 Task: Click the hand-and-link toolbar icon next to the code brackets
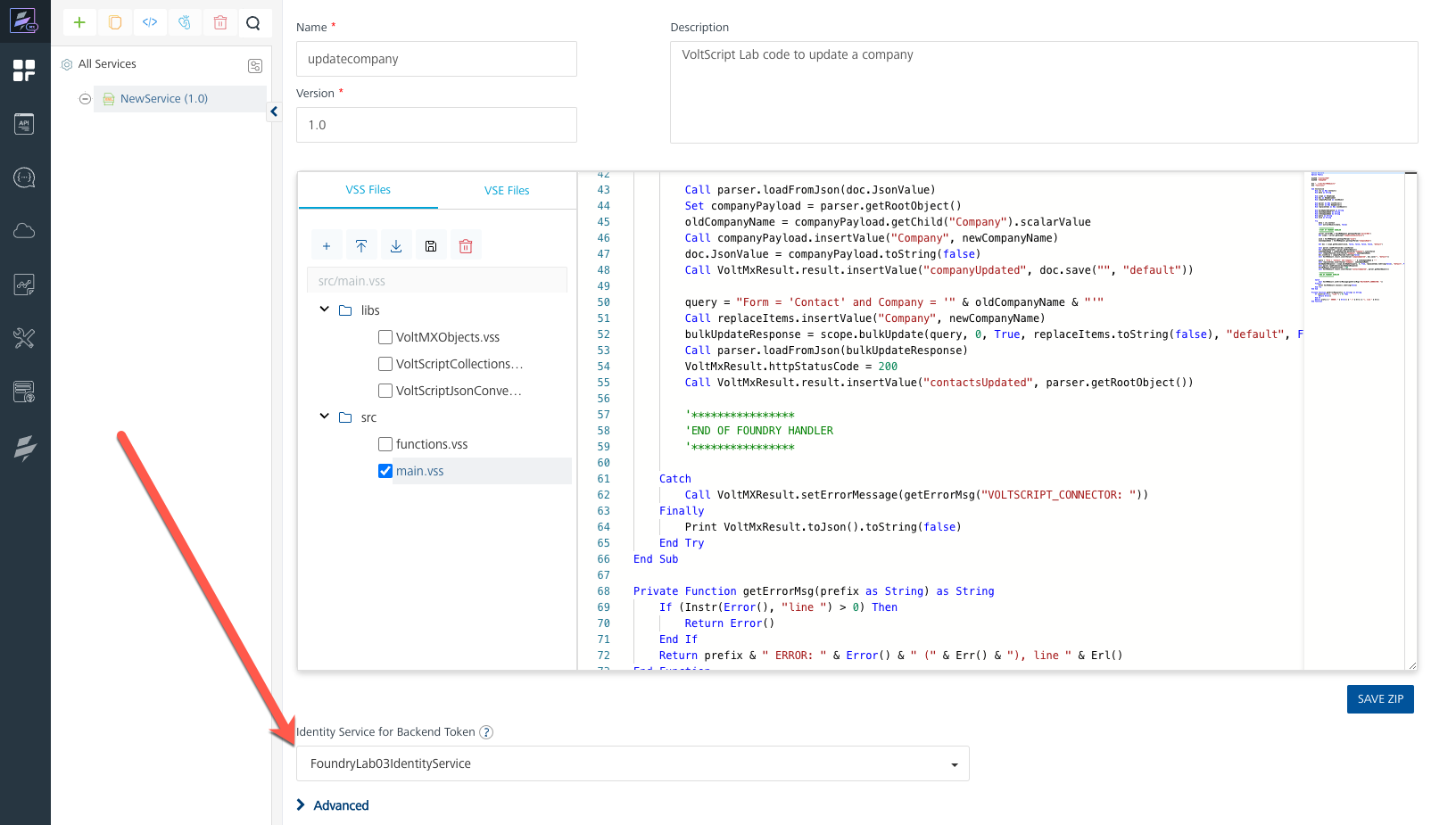coord(185,22)
